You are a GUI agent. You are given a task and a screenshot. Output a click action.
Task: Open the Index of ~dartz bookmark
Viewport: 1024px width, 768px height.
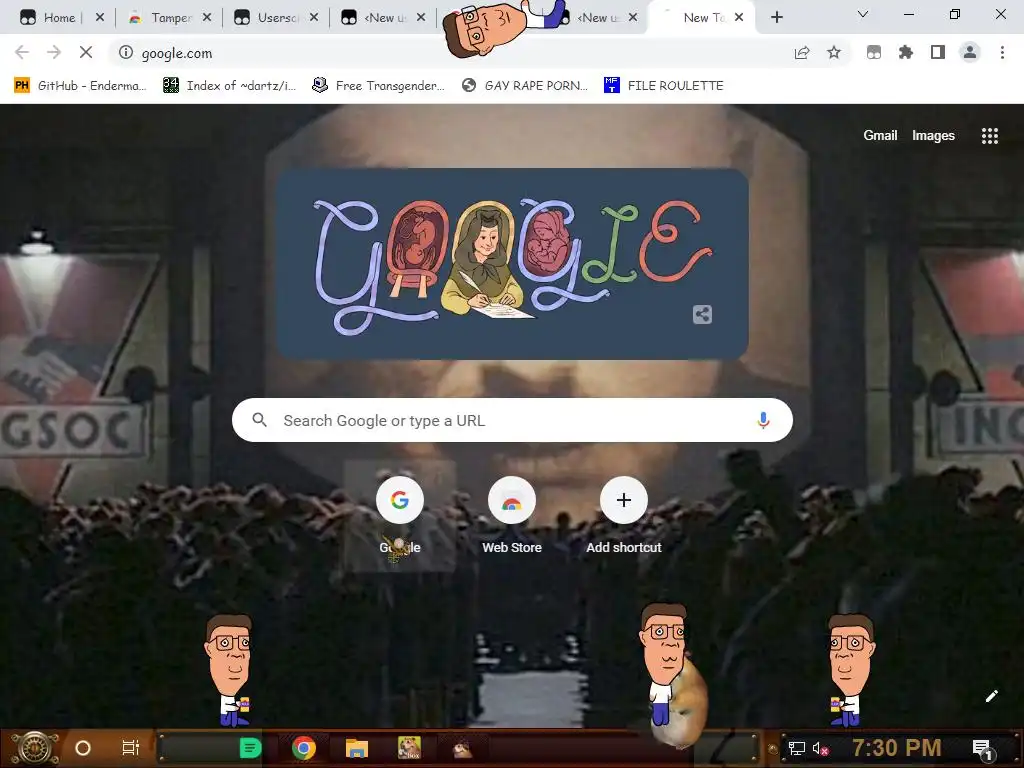[230, 86]
